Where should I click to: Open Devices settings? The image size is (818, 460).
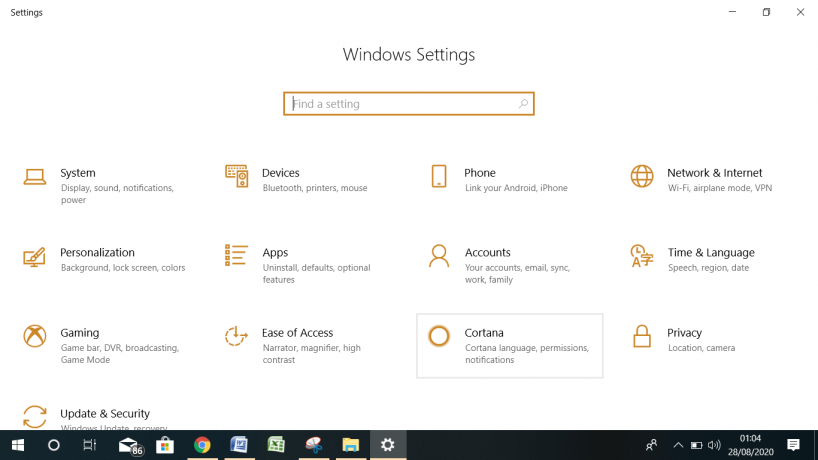point(280,174)
